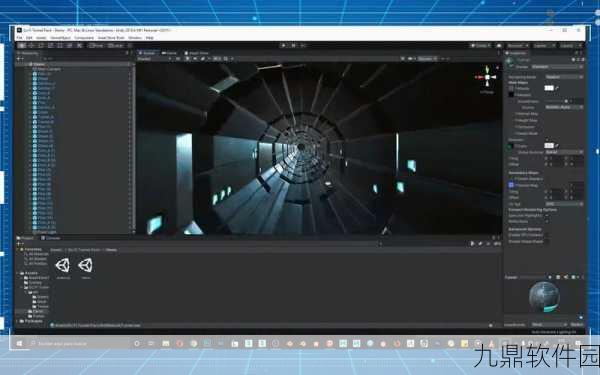This screenshot has width=600, height=375.
Task: Open the File menu
Action: pos(19,38)
